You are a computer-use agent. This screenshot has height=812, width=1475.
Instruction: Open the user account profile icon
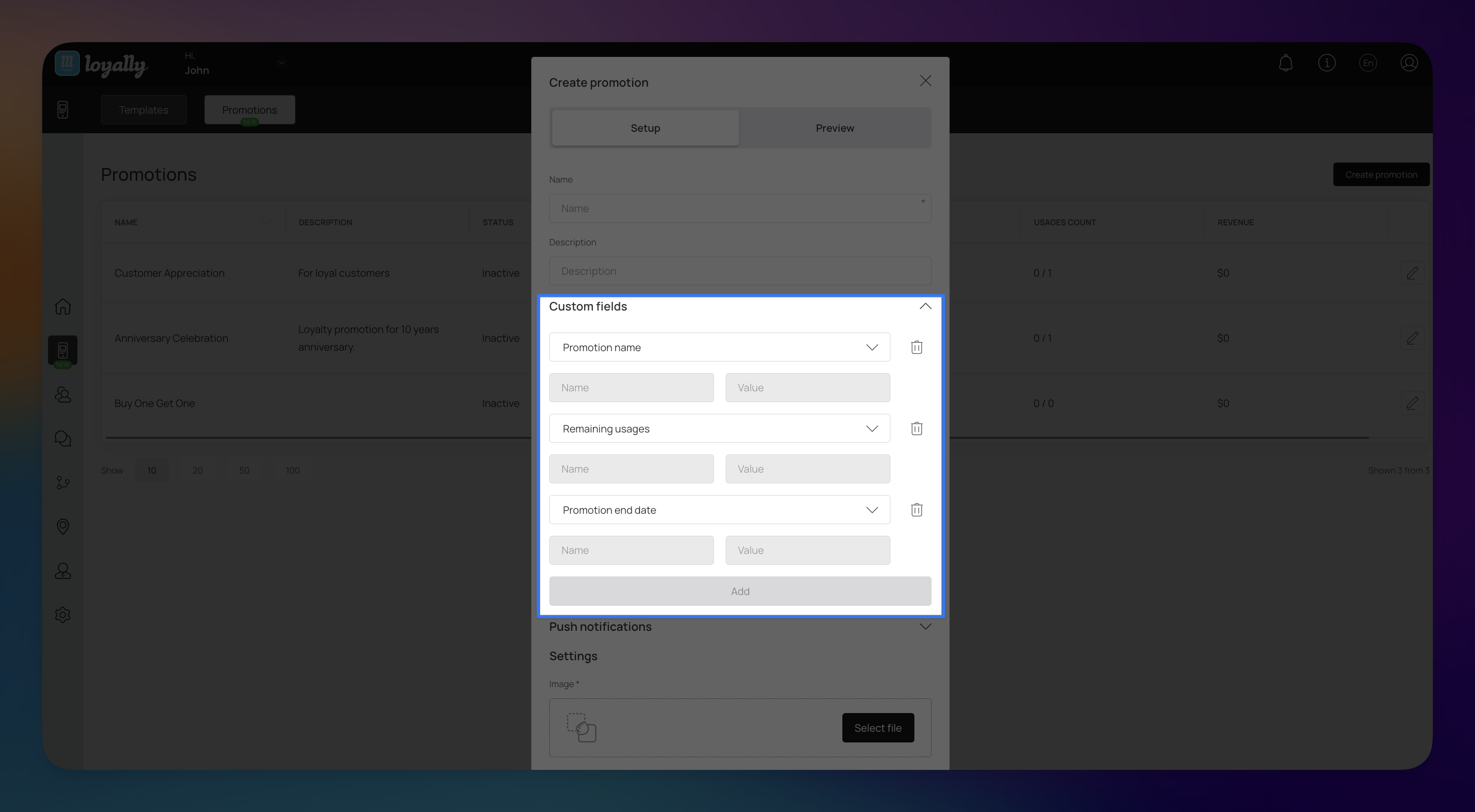point(1408,63)
